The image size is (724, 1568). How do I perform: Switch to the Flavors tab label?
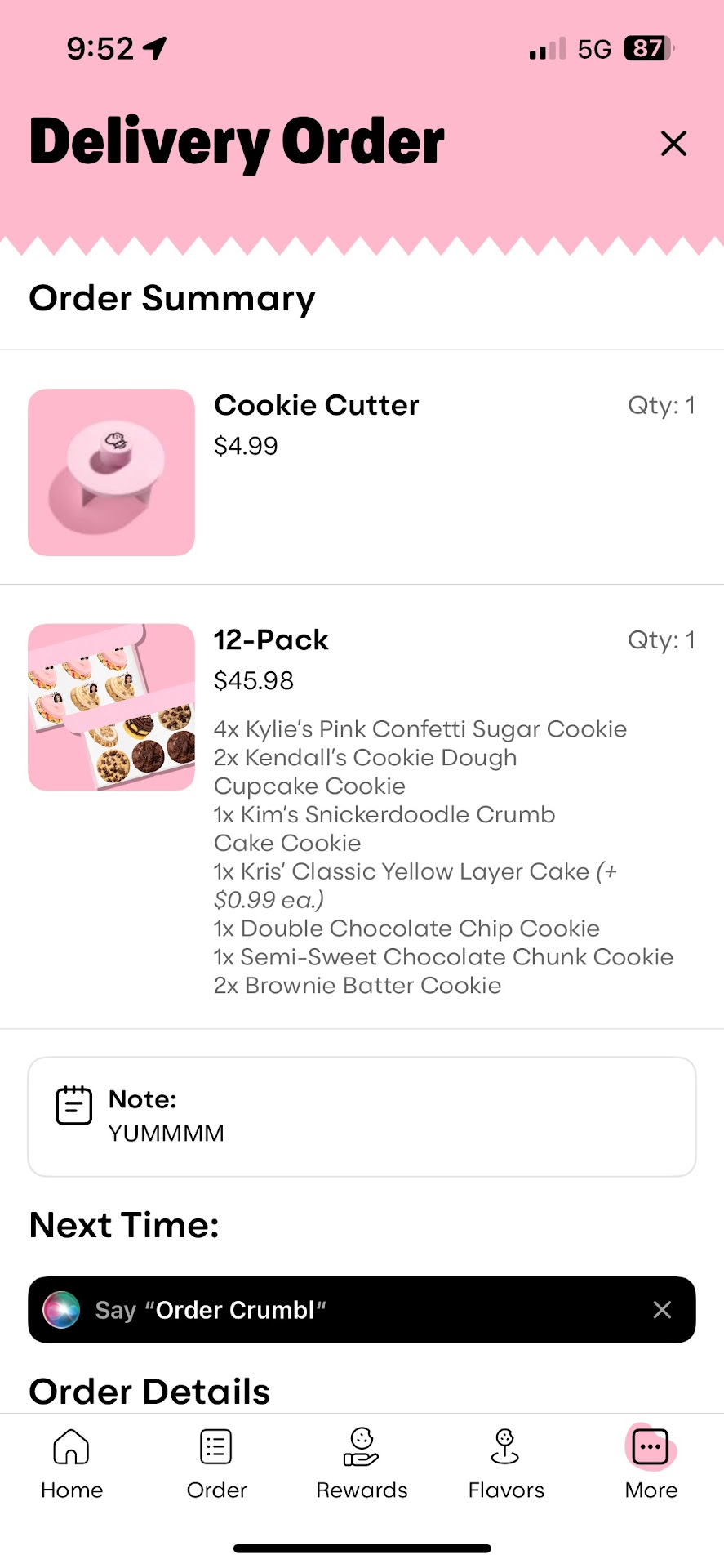point(506,1490)
